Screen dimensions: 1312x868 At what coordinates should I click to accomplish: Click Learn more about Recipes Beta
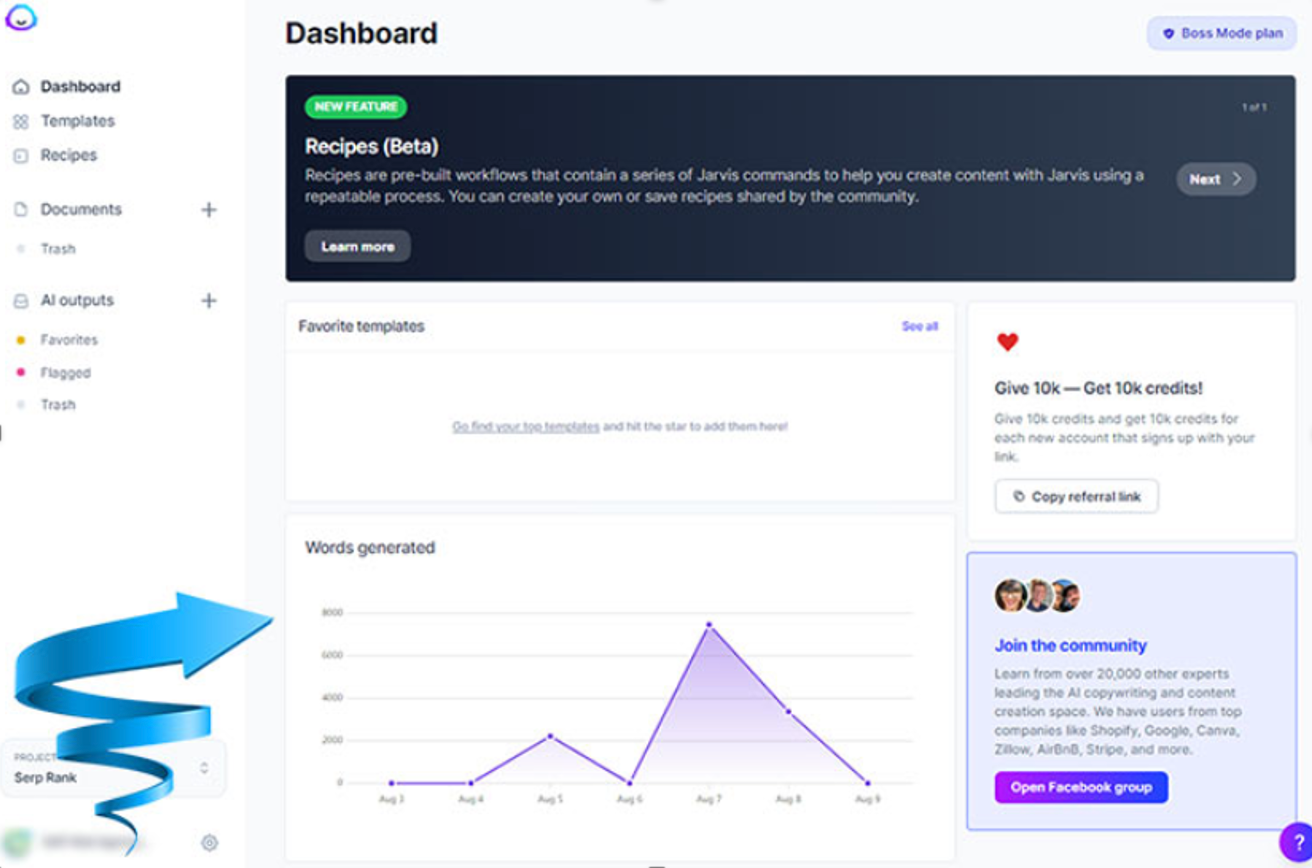357,246
